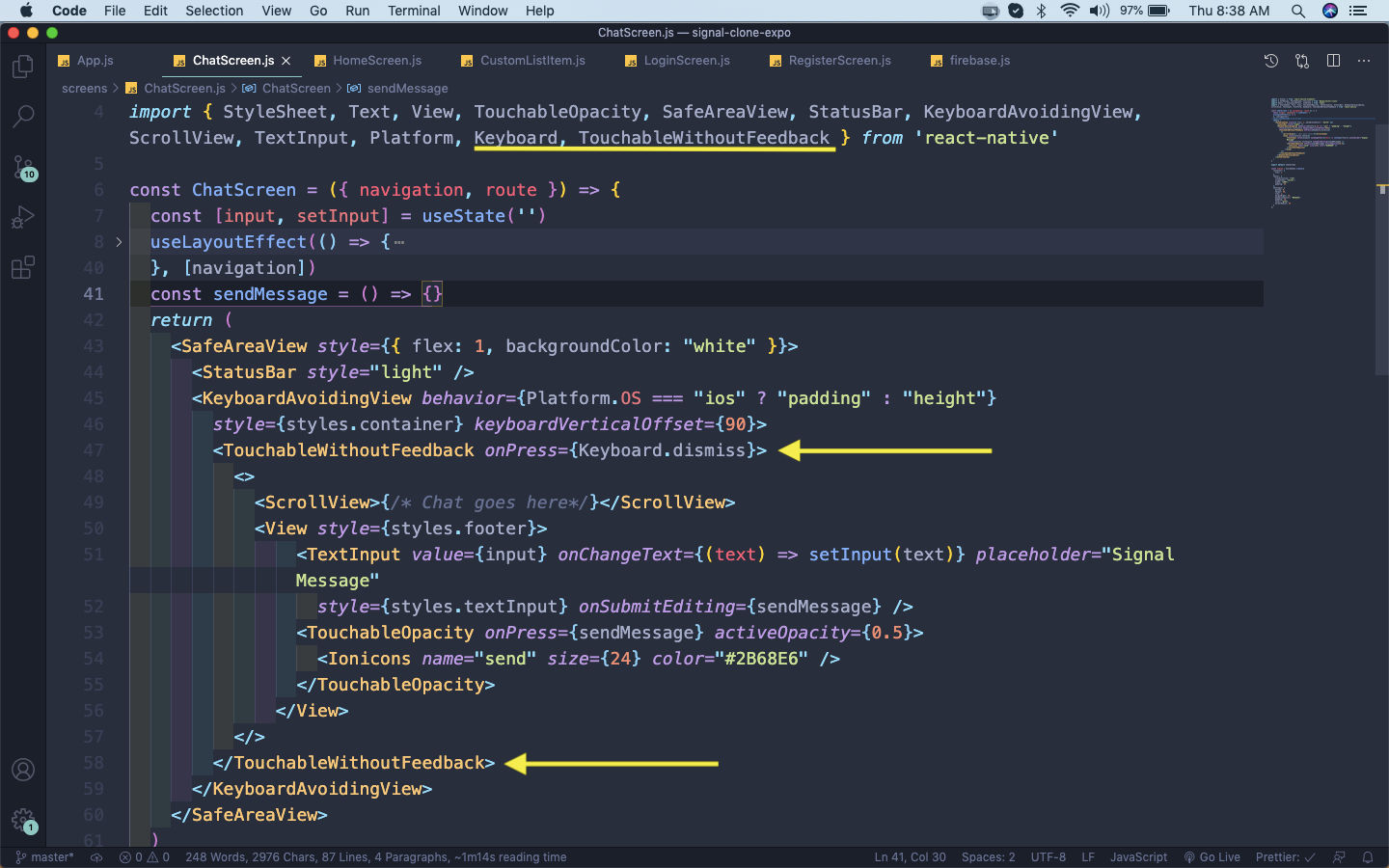
Task: Click the menu bar clock Thu 8:38 AM
Action: (1229, 11)
